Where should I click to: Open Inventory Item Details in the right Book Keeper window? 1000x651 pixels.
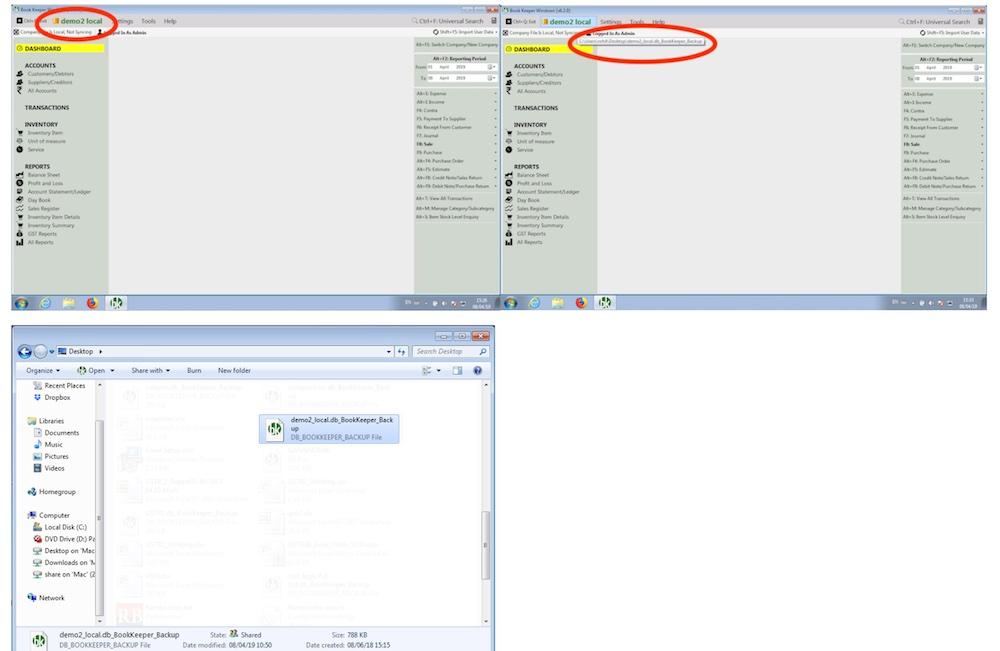543,217
